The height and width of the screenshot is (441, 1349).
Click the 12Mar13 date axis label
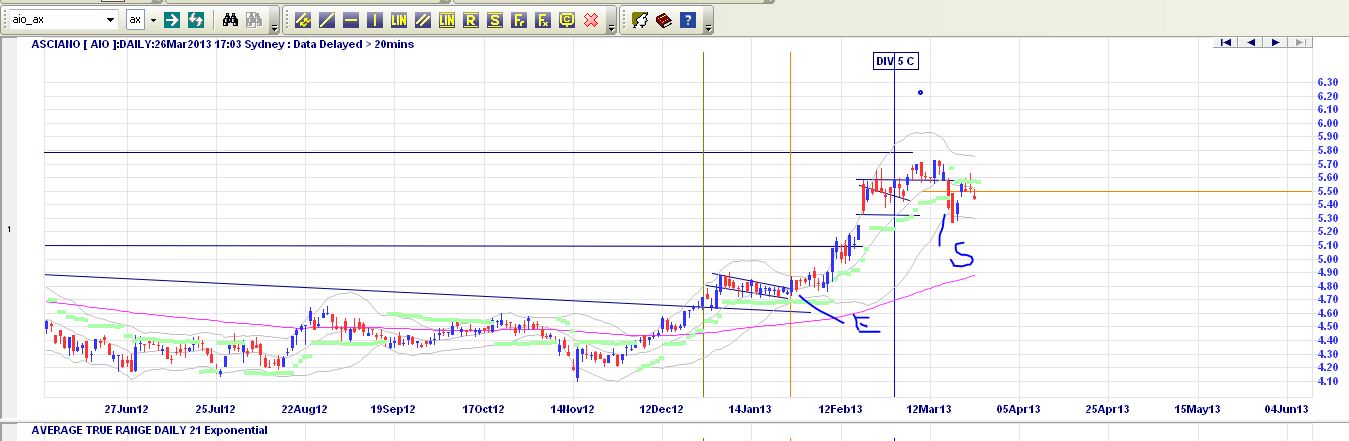pyautogui.click(x=929, y=409)
